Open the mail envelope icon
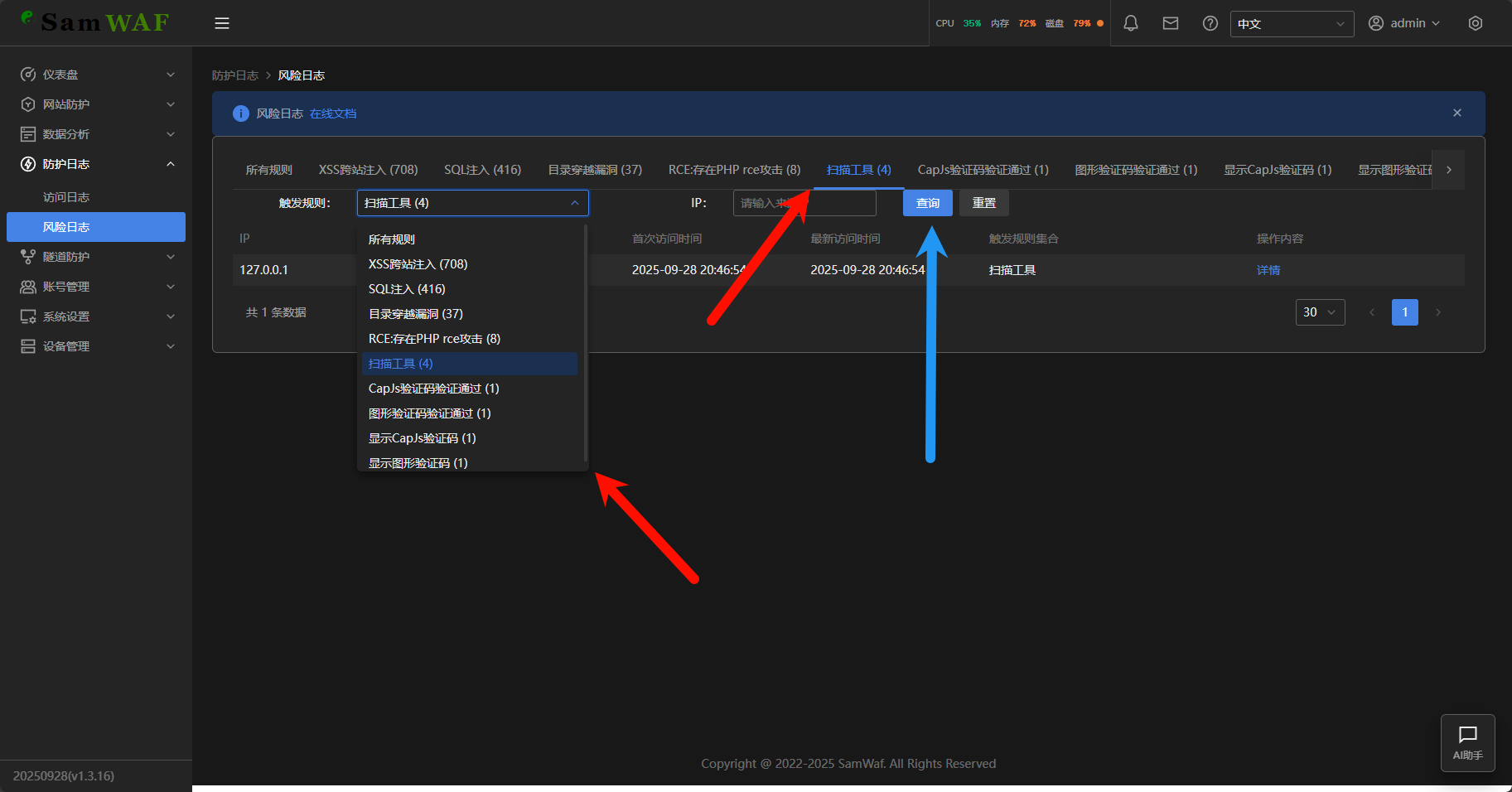This screenshot has width=1512, height=792. (x=1170, y=23)
